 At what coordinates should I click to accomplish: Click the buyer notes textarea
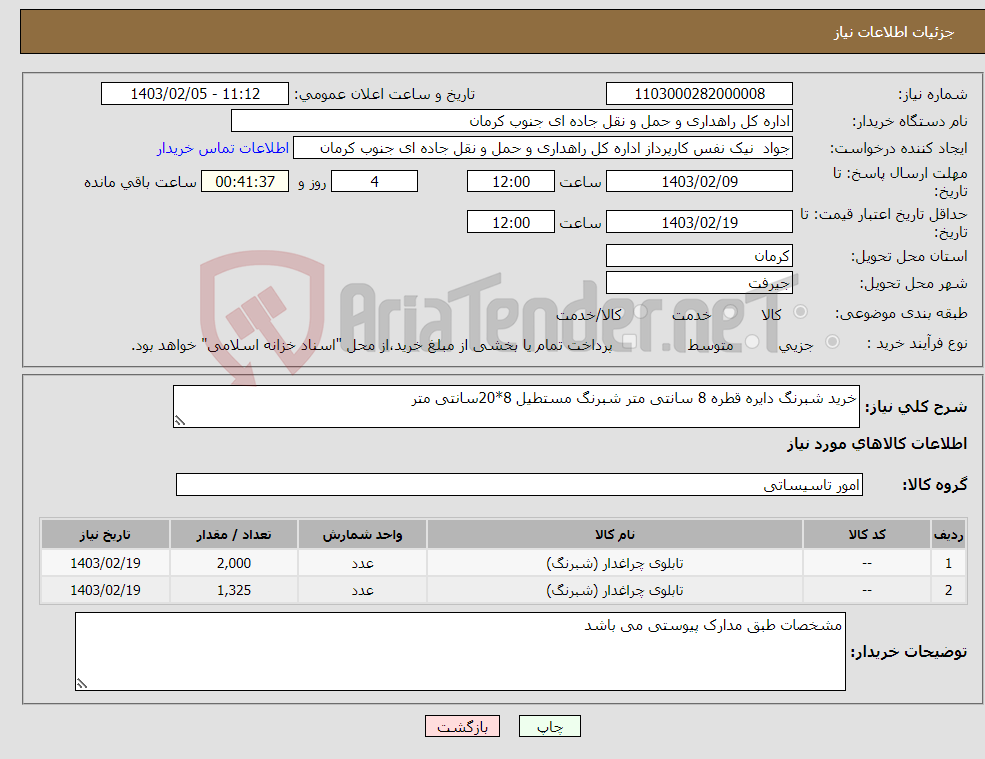coord(460,652)
